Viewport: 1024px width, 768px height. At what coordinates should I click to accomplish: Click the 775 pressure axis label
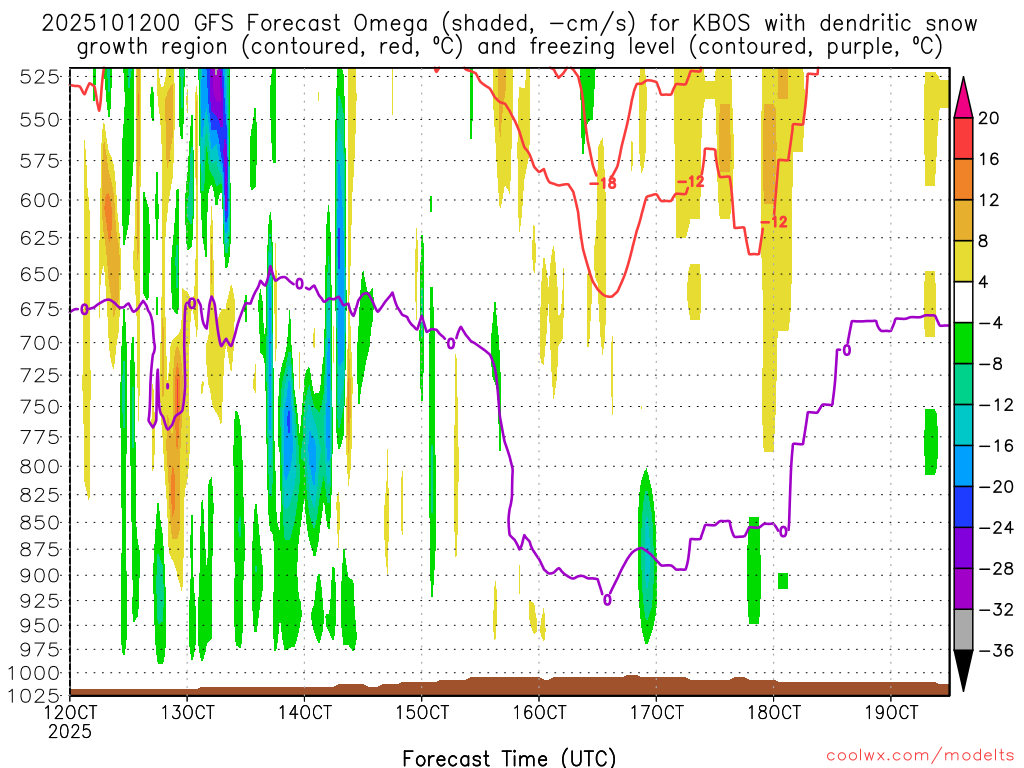coord(40,438)
